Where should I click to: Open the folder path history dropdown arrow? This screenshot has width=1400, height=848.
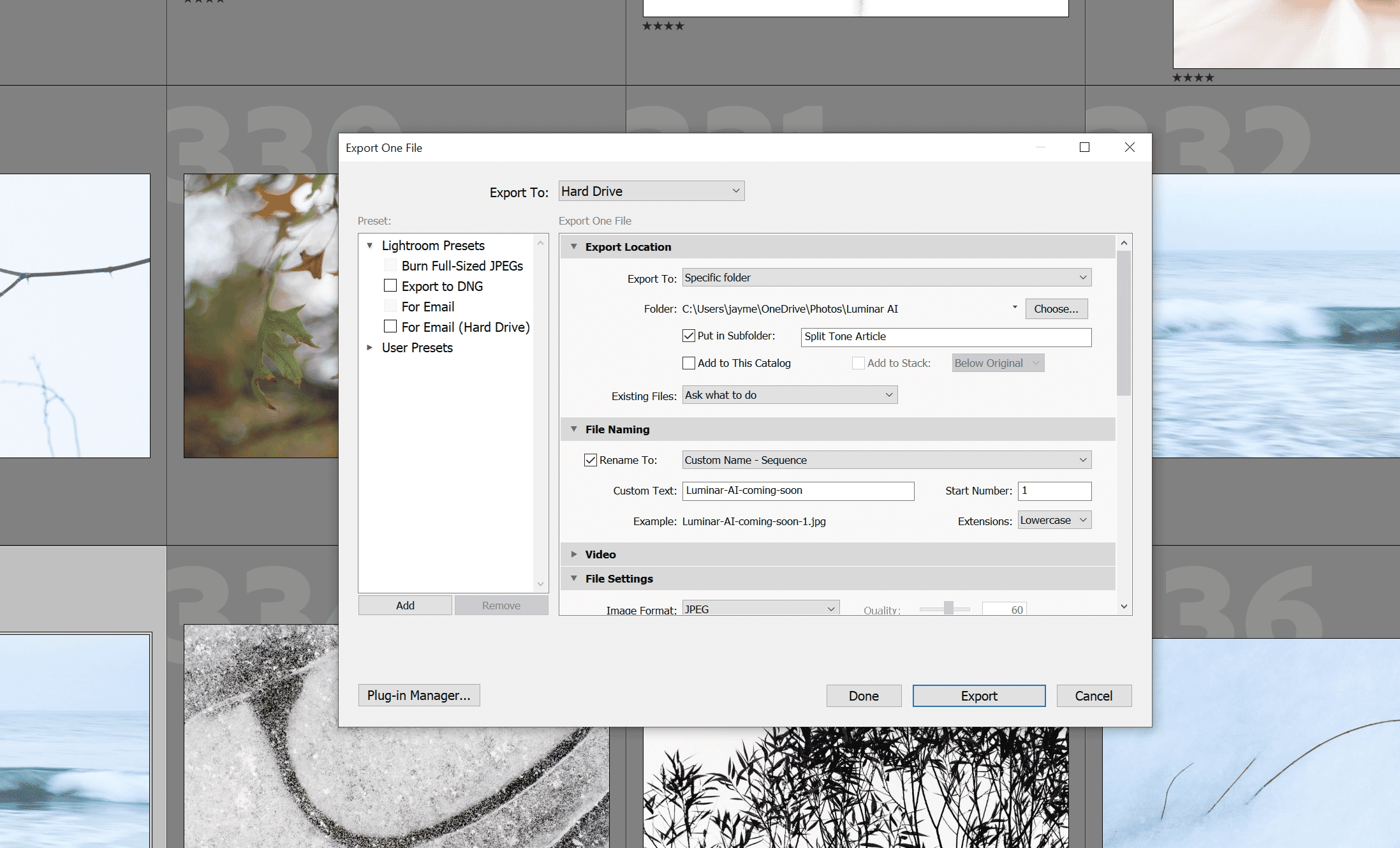click(x=1014, y=308)
